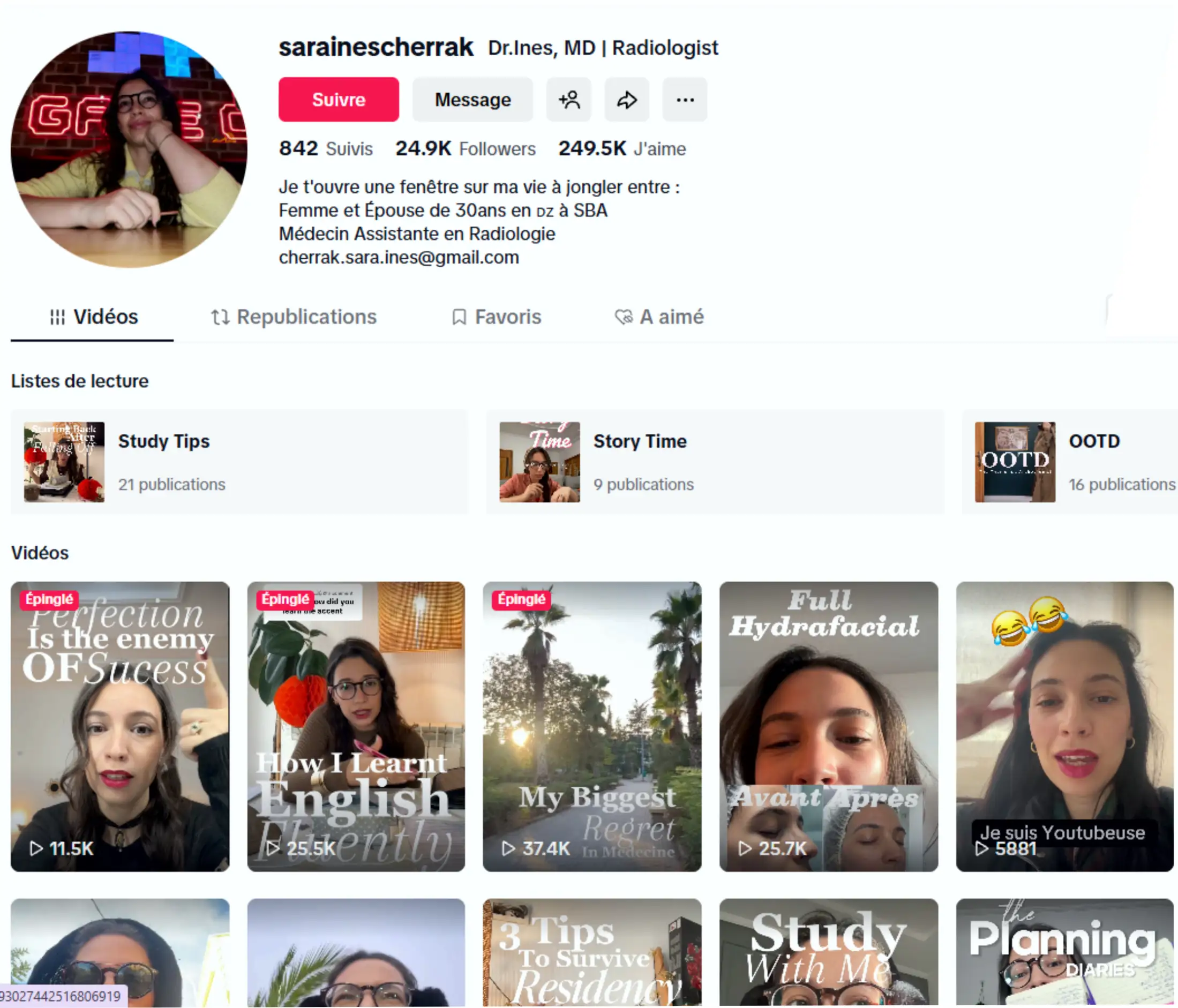The height and width of the screenshot is (1008, 1178).
Task: View the 24.9K Followers list
Action: [465, 148]
